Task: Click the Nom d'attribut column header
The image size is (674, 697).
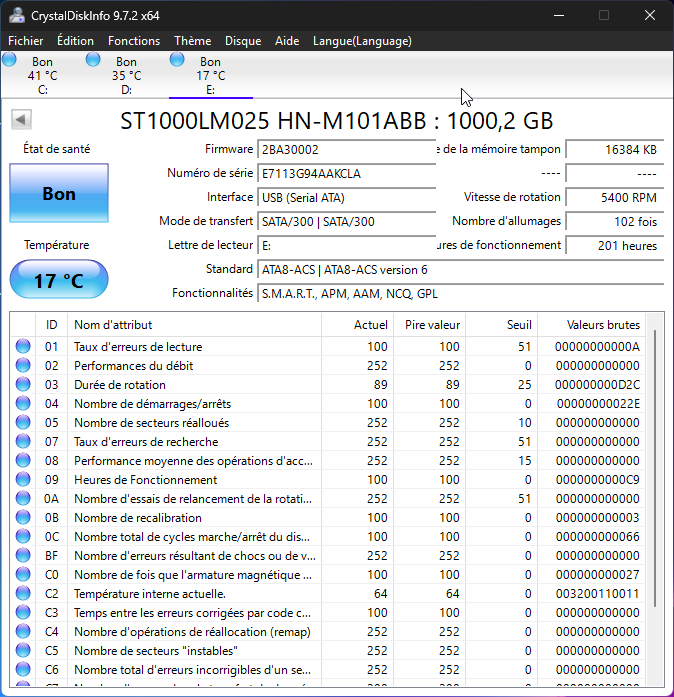Action: click(194, 325)
